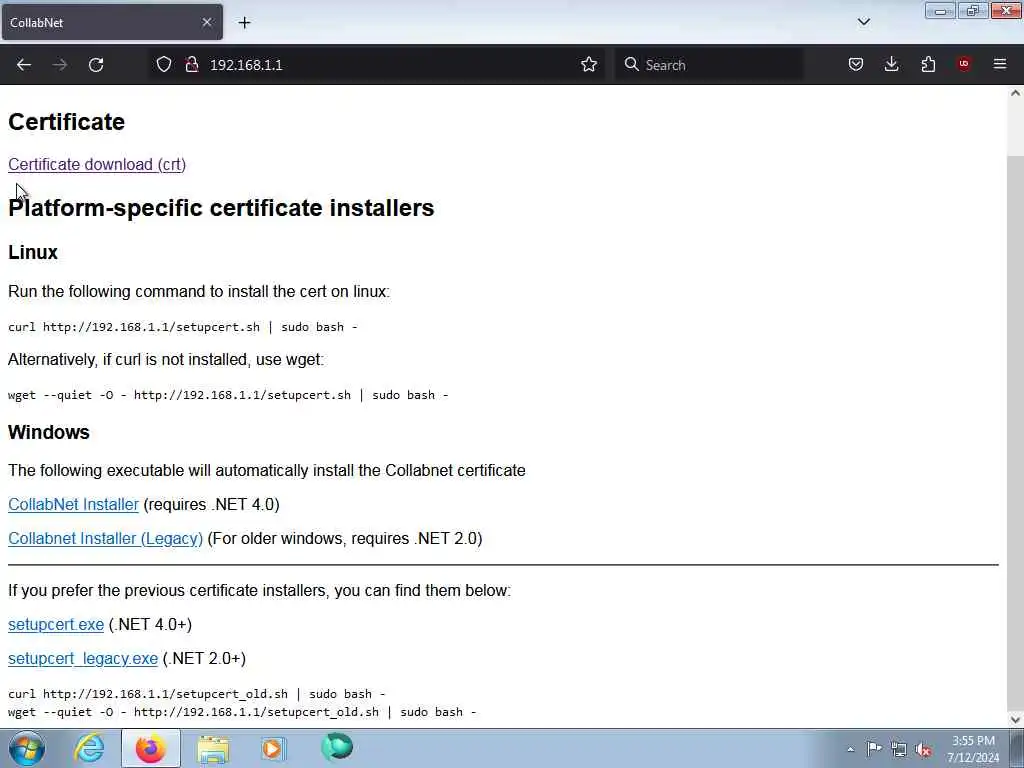Image resolution: width=1024 pixels, height=768 pixels.
Task: Go back to the previous page
Action: tap(24, 65)
